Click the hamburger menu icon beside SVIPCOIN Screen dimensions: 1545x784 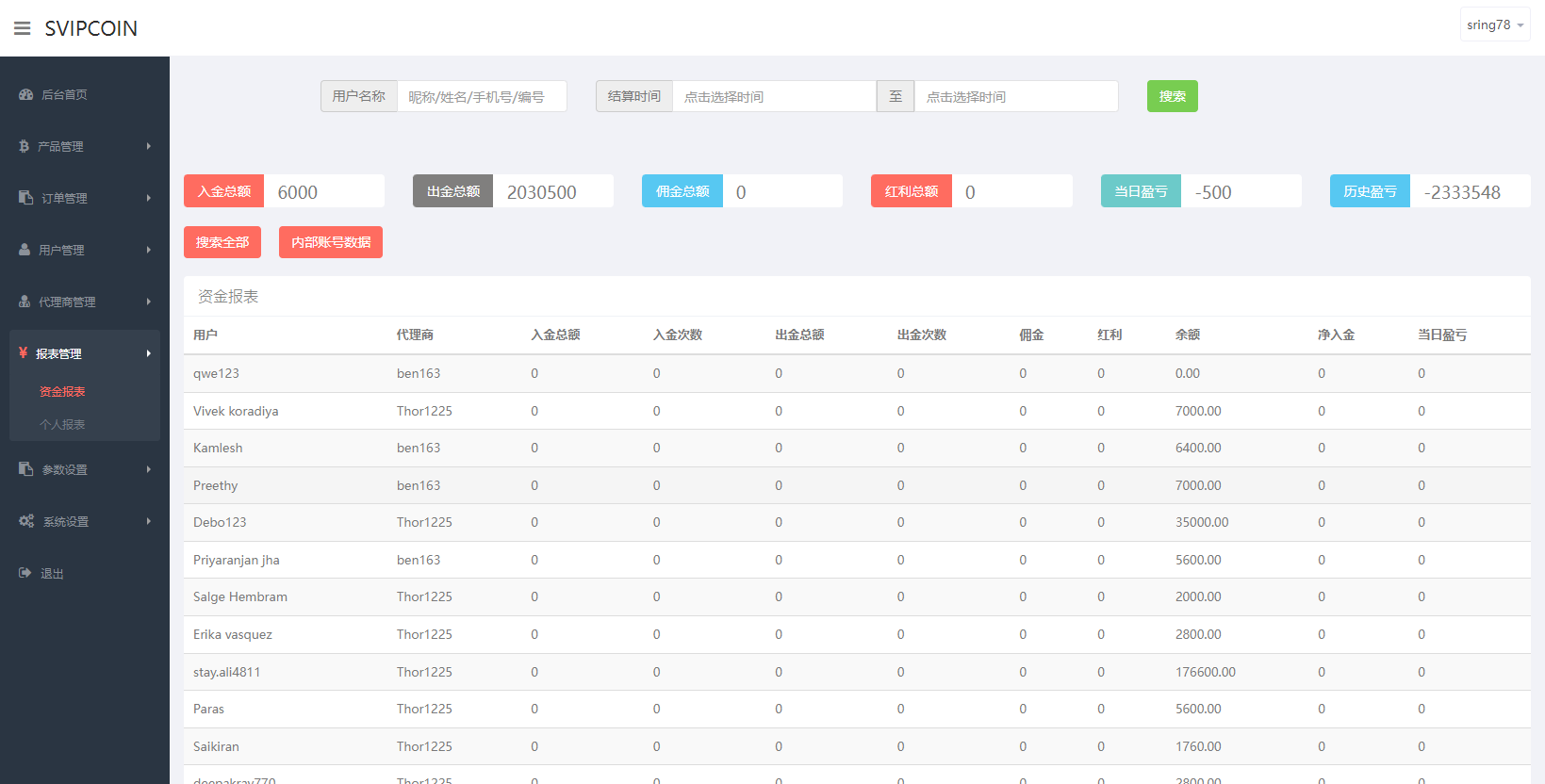[x=22, y=28]
